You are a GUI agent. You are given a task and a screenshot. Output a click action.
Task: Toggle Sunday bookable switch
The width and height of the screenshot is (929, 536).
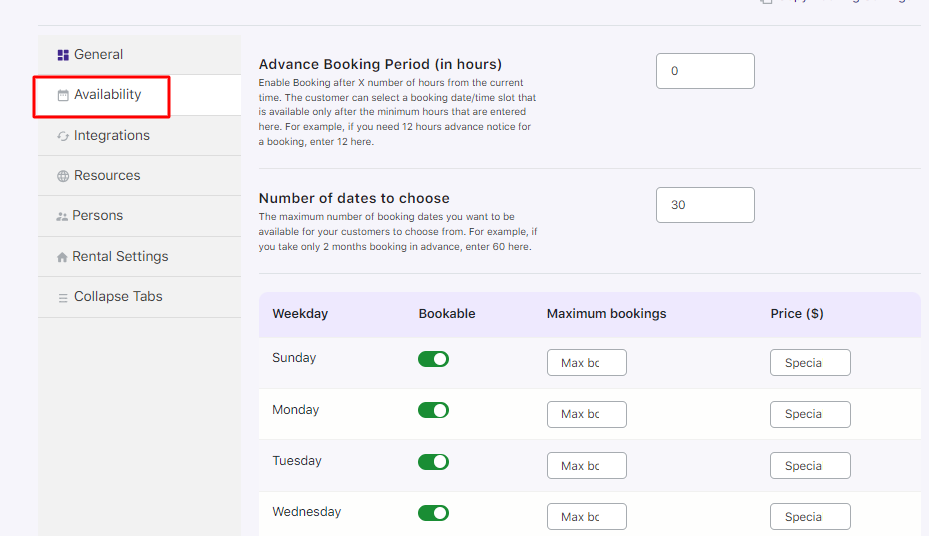pos(433,359)
